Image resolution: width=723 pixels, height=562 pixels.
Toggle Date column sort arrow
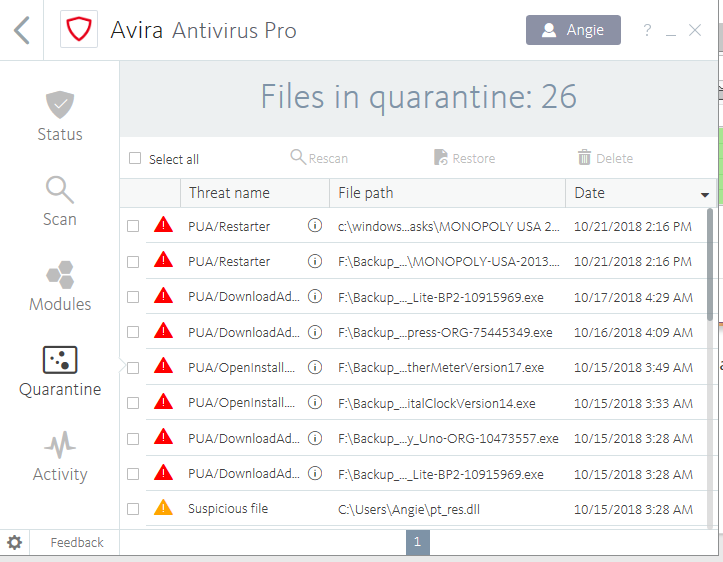705,195
